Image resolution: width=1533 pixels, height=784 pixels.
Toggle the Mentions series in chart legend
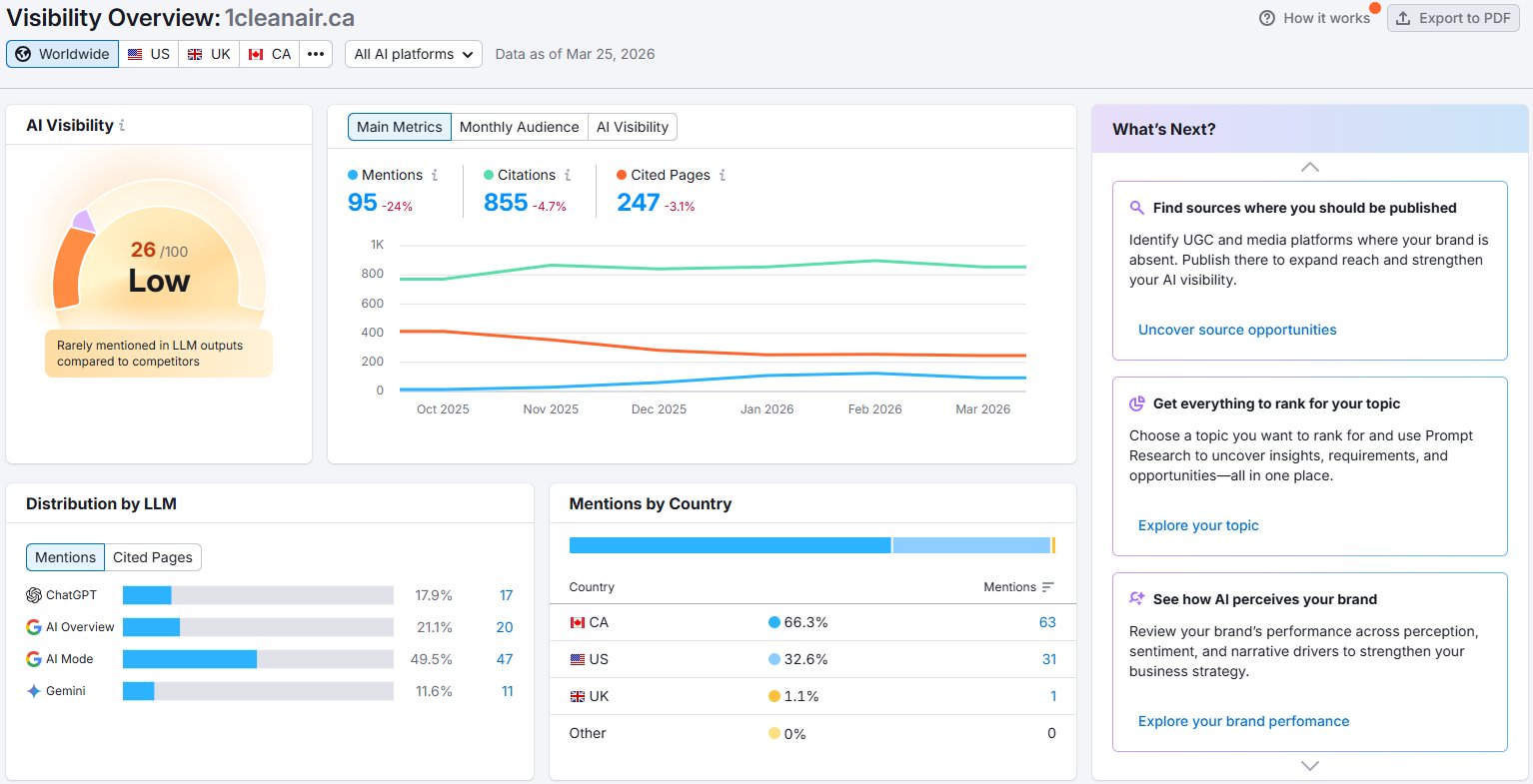[x=385, y=175]
